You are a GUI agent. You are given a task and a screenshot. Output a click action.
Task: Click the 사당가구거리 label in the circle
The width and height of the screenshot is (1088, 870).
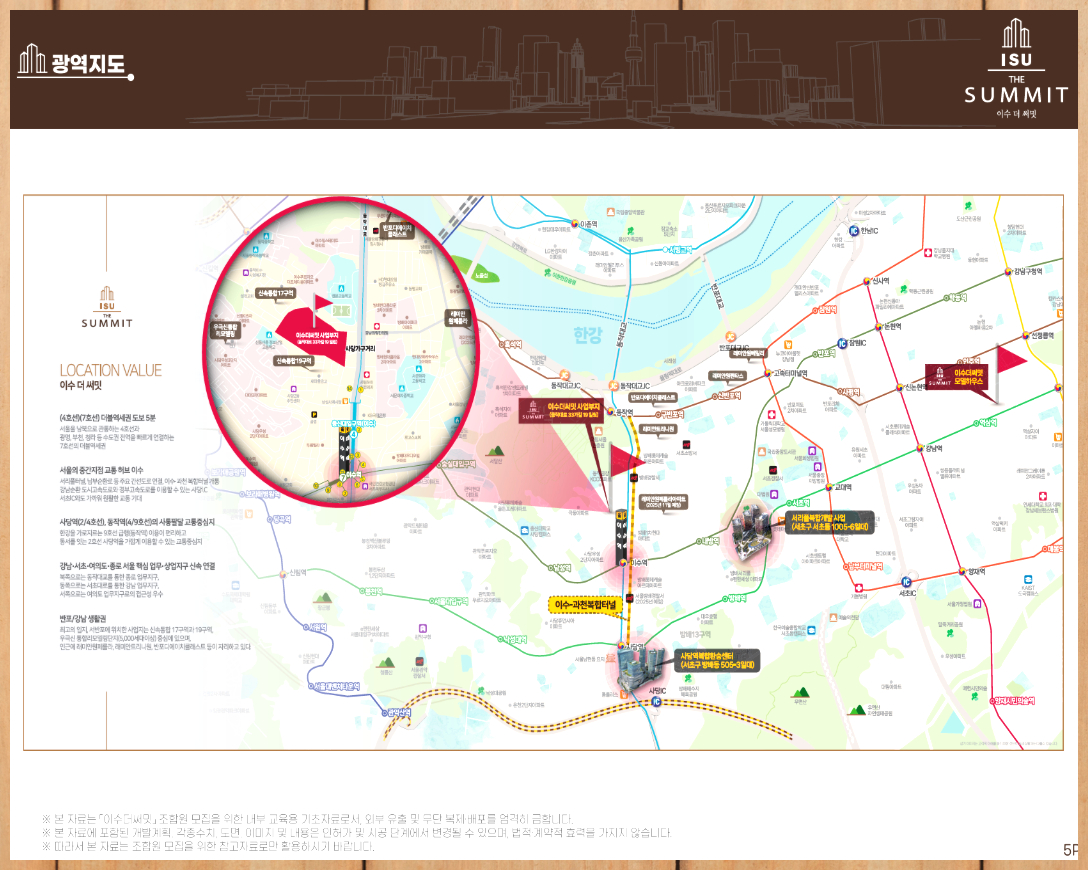(x=360, y=348)
